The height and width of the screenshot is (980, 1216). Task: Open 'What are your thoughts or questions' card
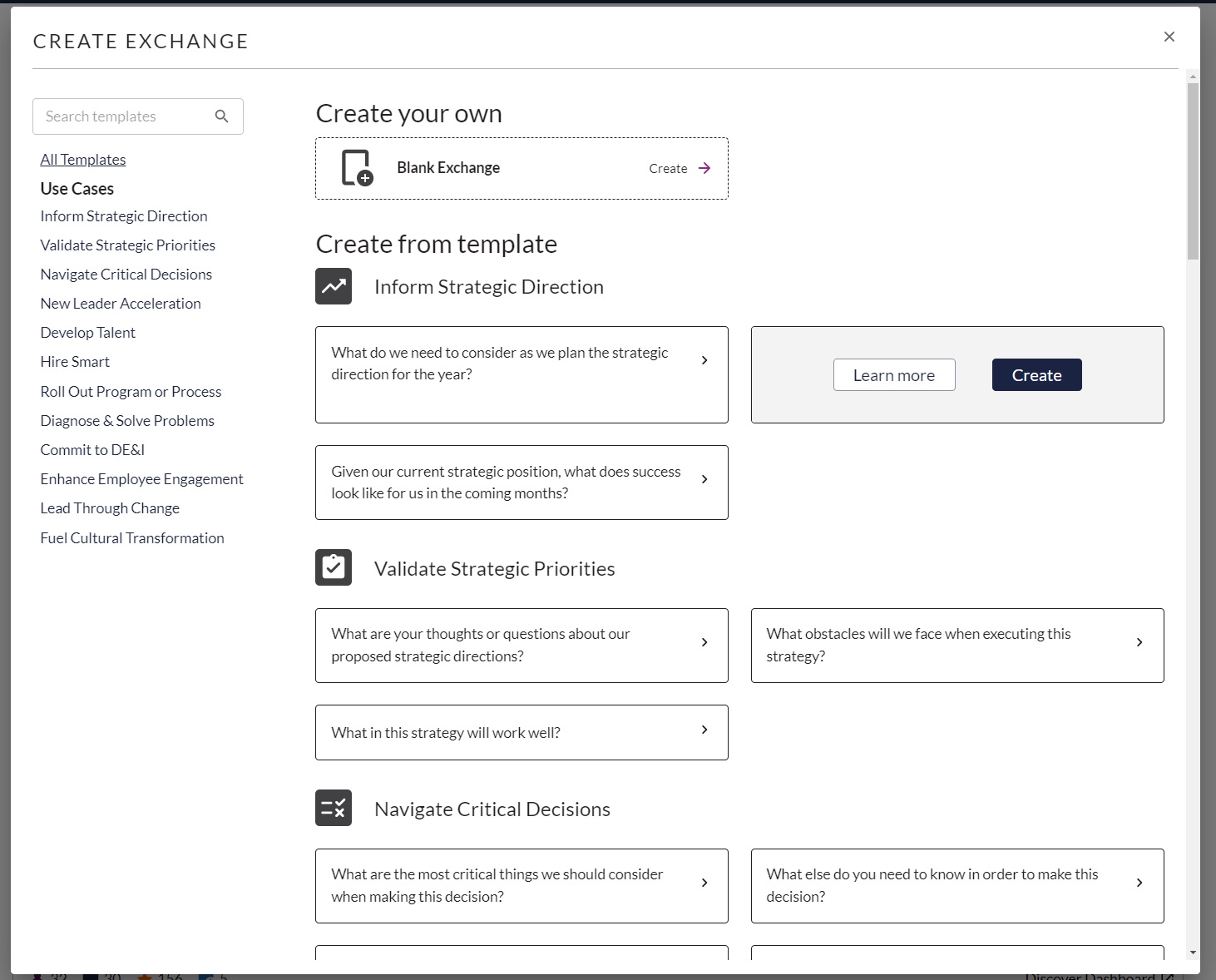[521, 646]
